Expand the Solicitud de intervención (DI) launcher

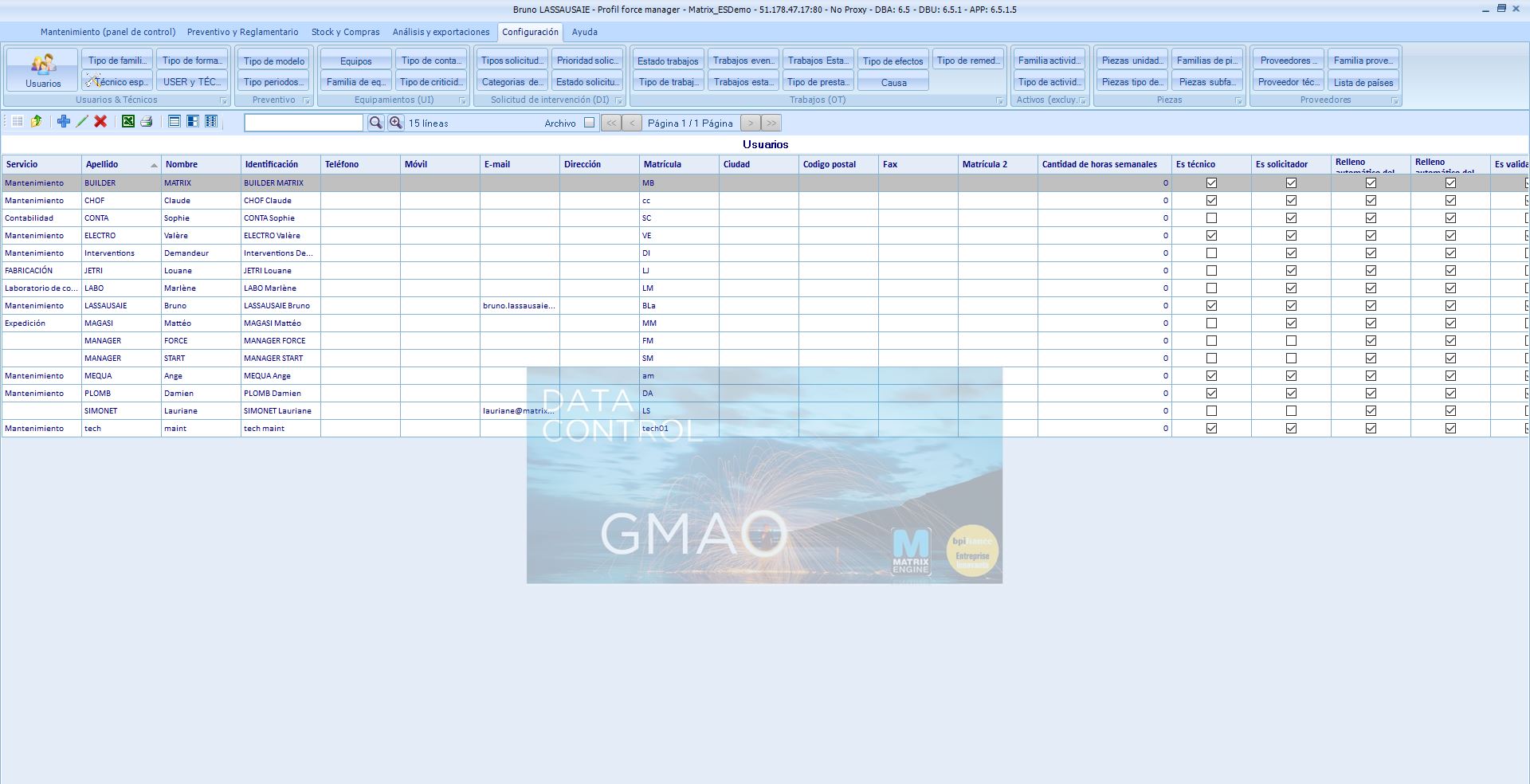click(x=618, y=101)
